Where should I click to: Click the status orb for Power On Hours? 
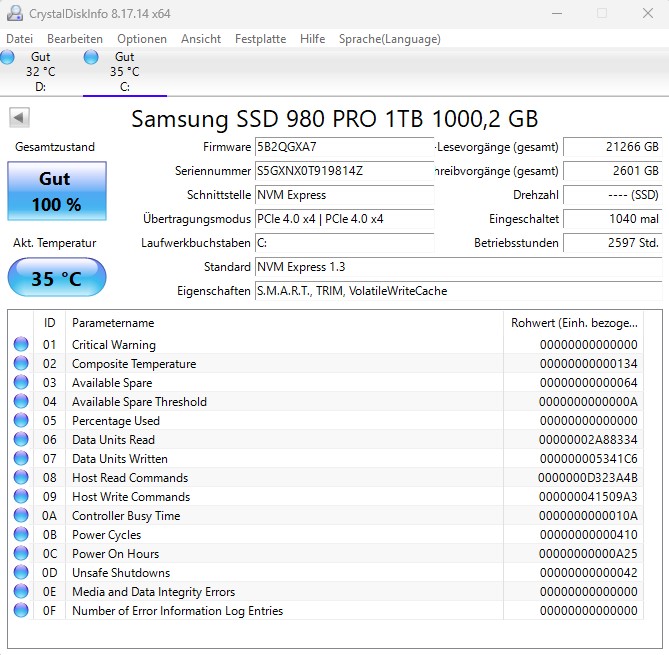pyautogui.click(x=21, y=553)
